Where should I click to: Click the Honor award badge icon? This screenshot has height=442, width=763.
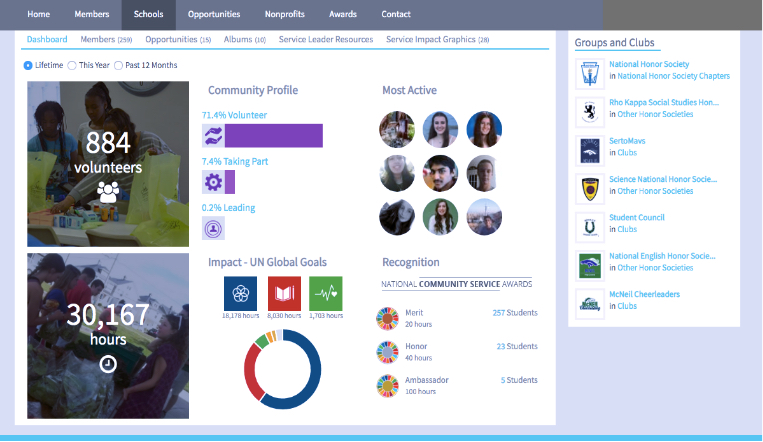point(387,352)
